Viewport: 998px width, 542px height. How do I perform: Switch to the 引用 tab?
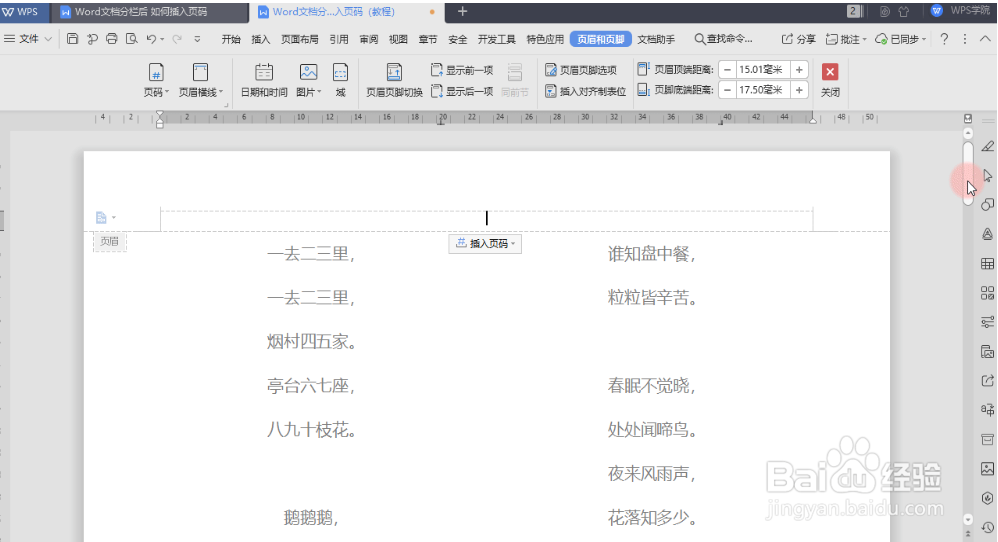[x=339, y=39]
